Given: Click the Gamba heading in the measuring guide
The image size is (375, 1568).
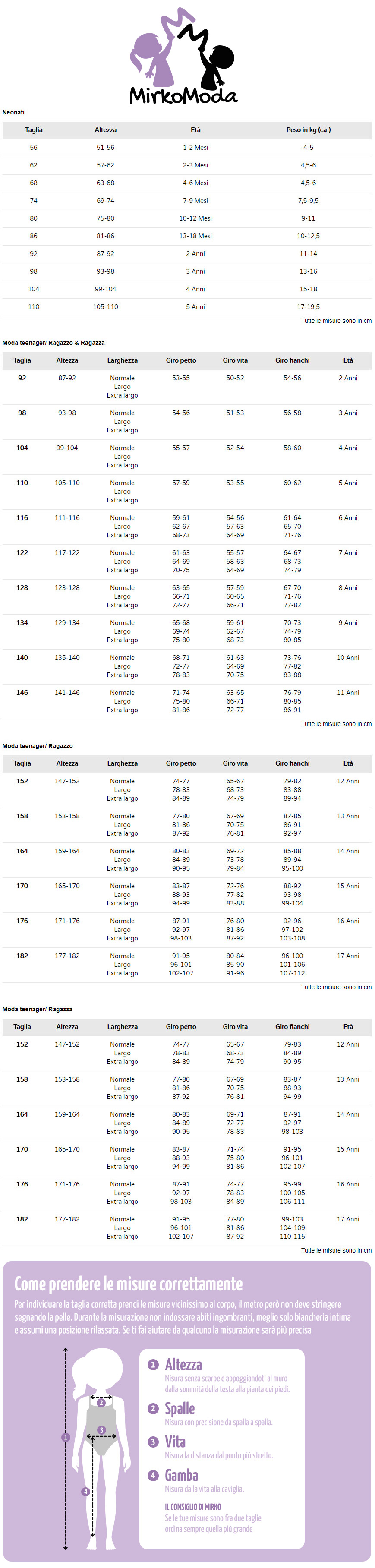Looking at the screenshot, I should (181, 1476).
